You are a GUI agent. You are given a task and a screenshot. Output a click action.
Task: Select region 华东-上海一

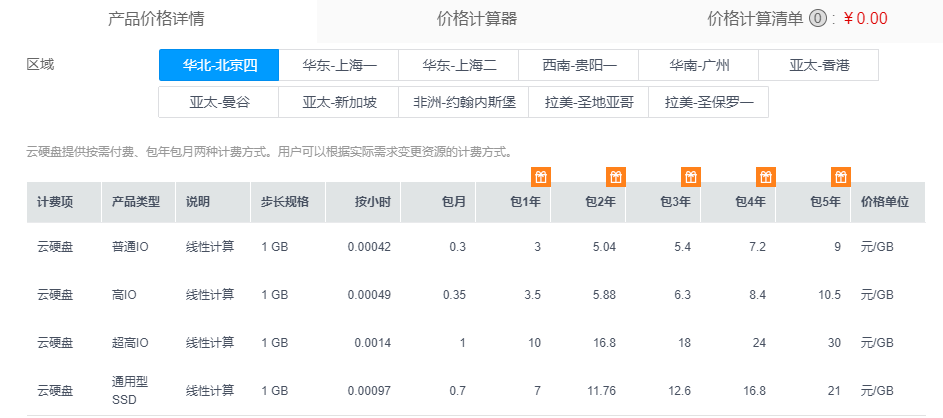coord(339,65)
